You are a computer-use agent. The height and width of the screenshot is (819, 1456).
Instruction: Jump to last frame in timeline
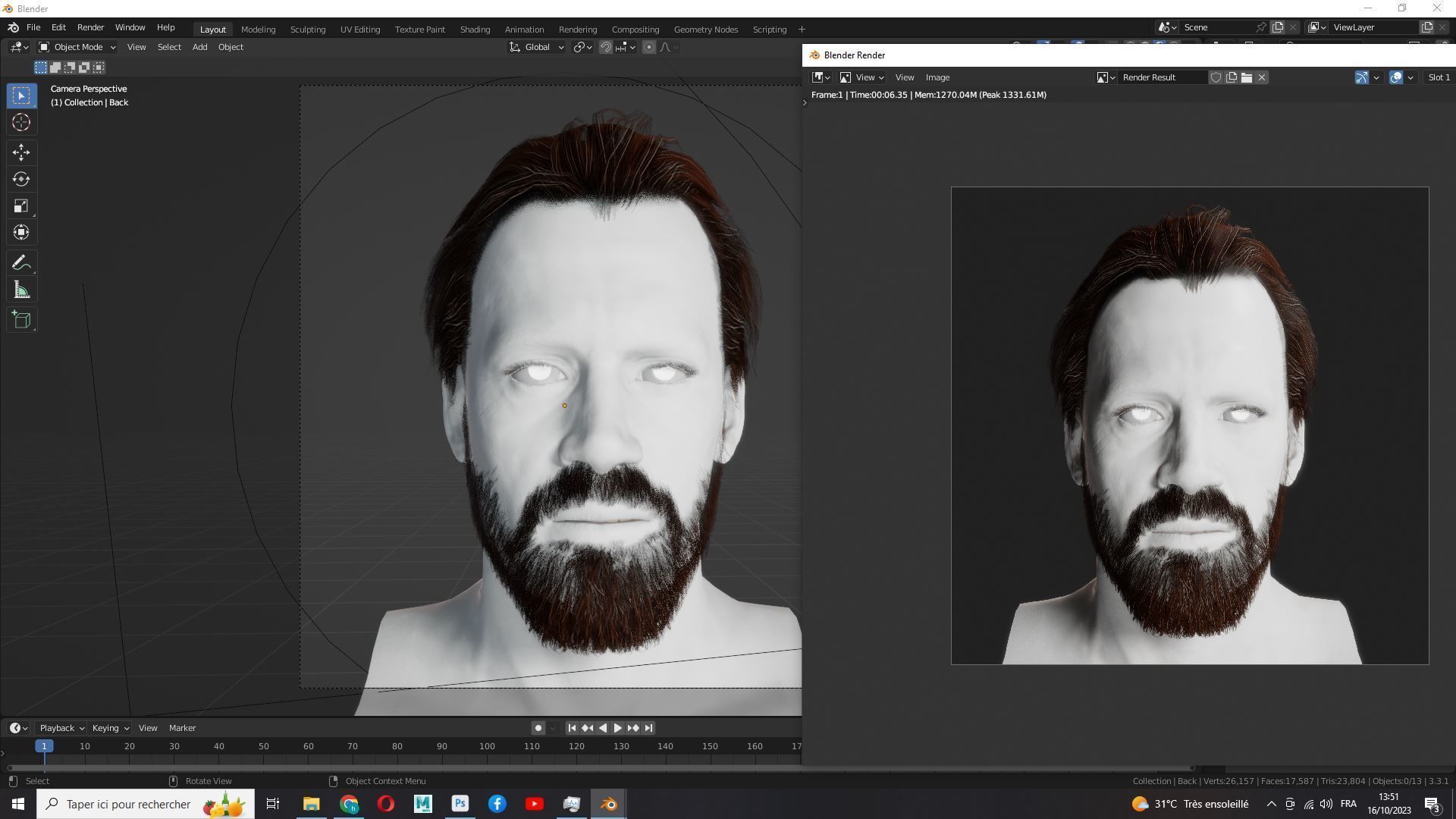coord(648,728)
